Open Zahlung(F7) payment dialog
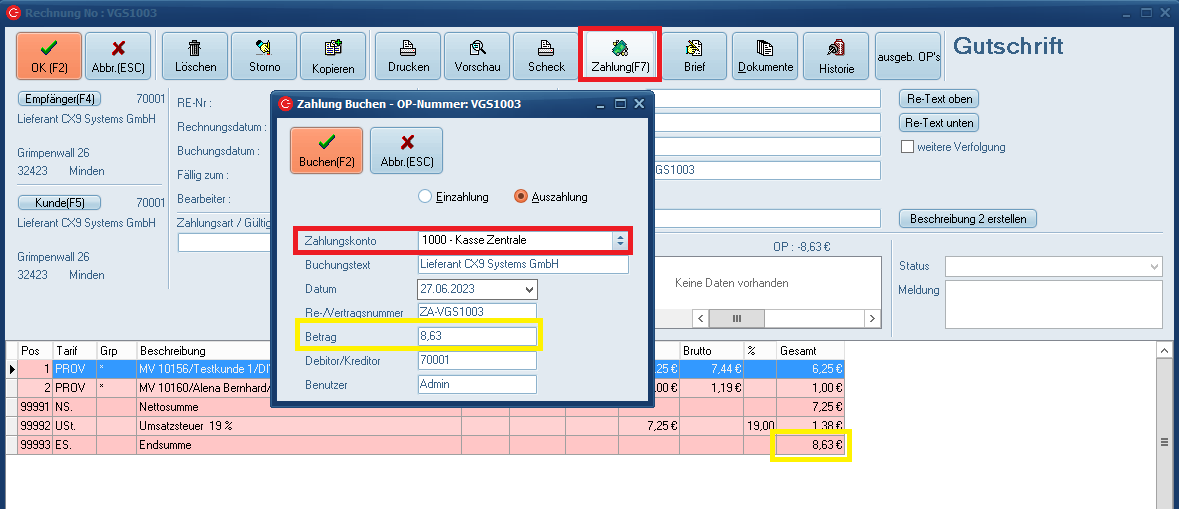Screen dimensions: 1179x509 click(619, 56)
